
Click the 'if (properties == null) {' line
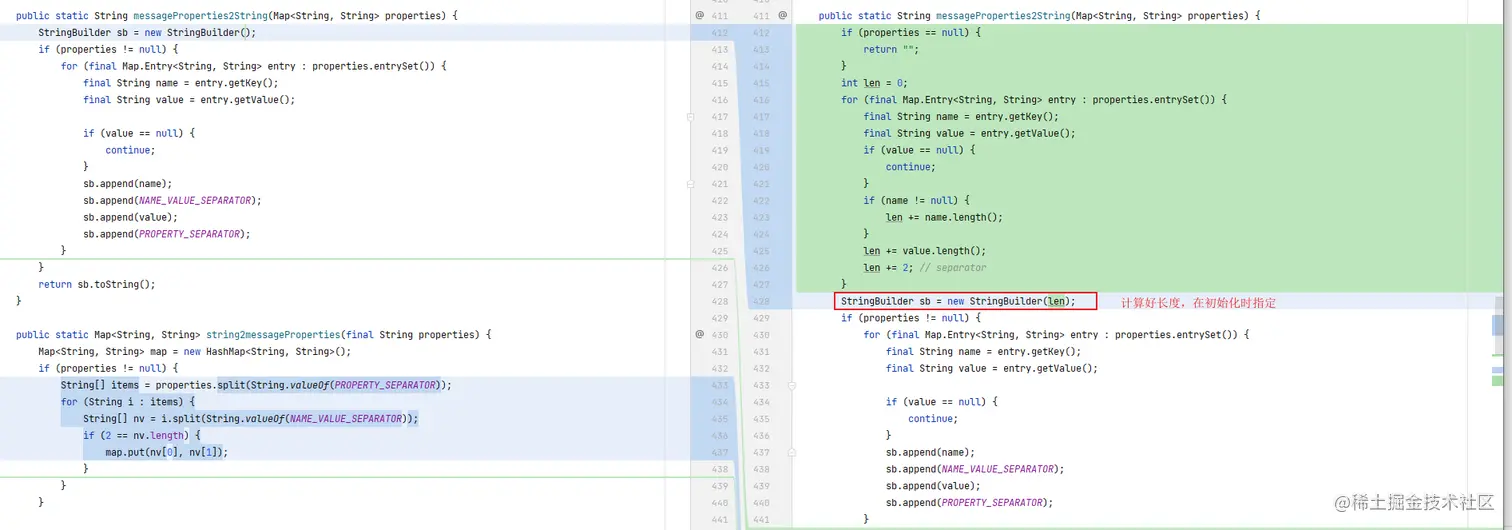click(911, 32)
